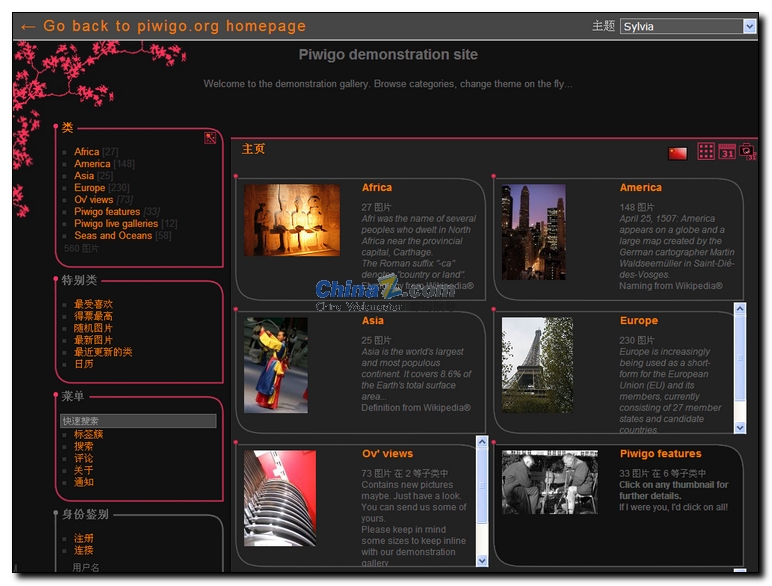Click down arrow of Ov' views scrollbar
Viewport: 772px width, 586px height.
point(482,560)
